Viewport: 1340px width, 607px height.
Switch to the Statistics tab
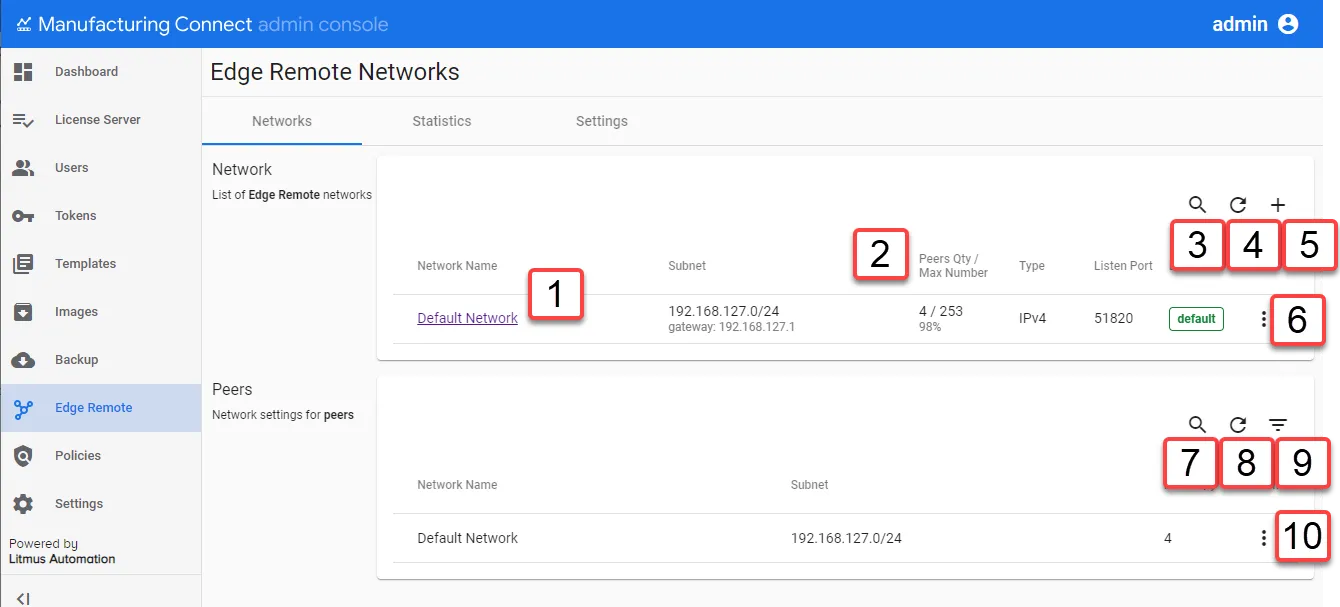click(x=442, y=121)
